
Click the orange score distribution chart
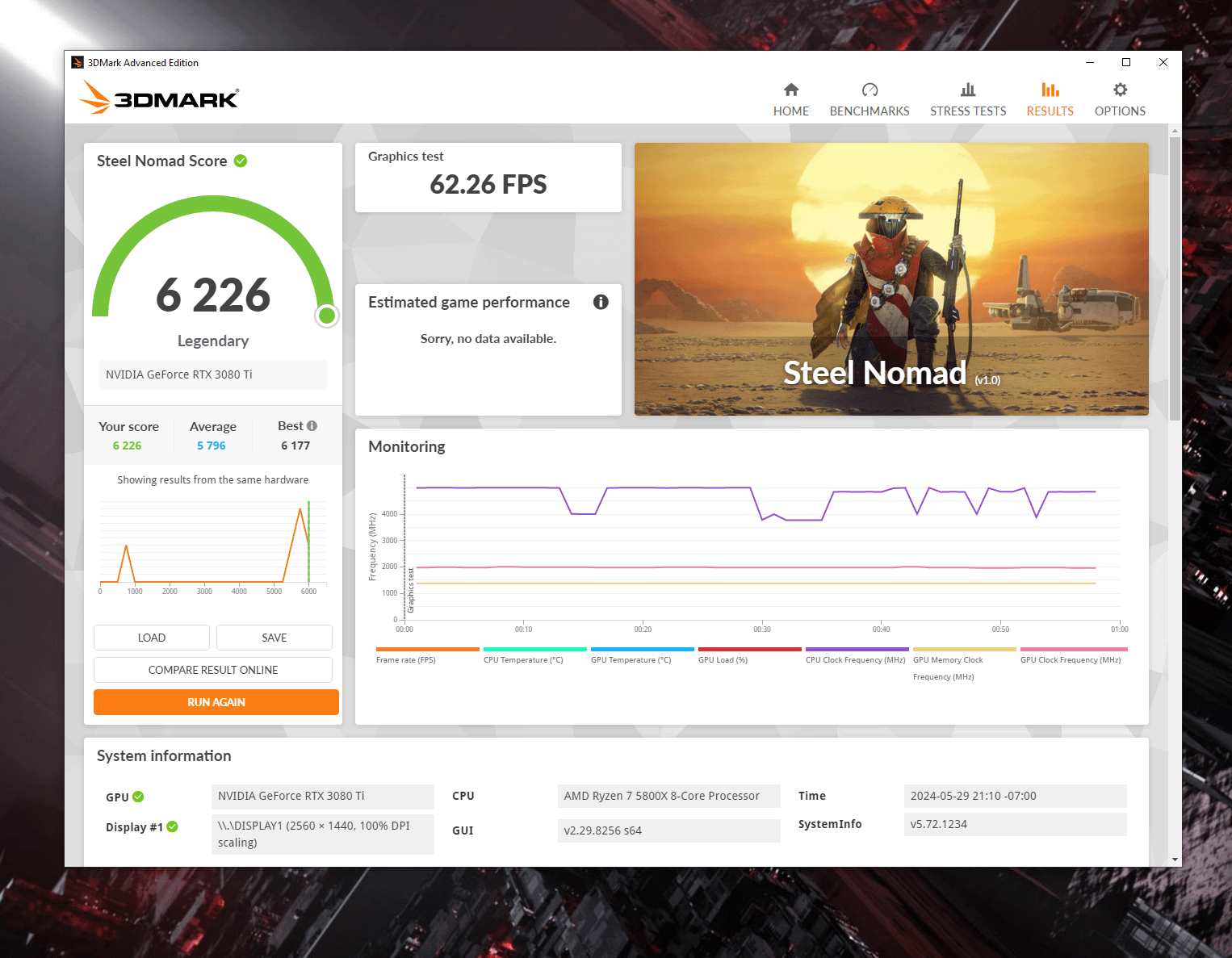tap(213, 542)
